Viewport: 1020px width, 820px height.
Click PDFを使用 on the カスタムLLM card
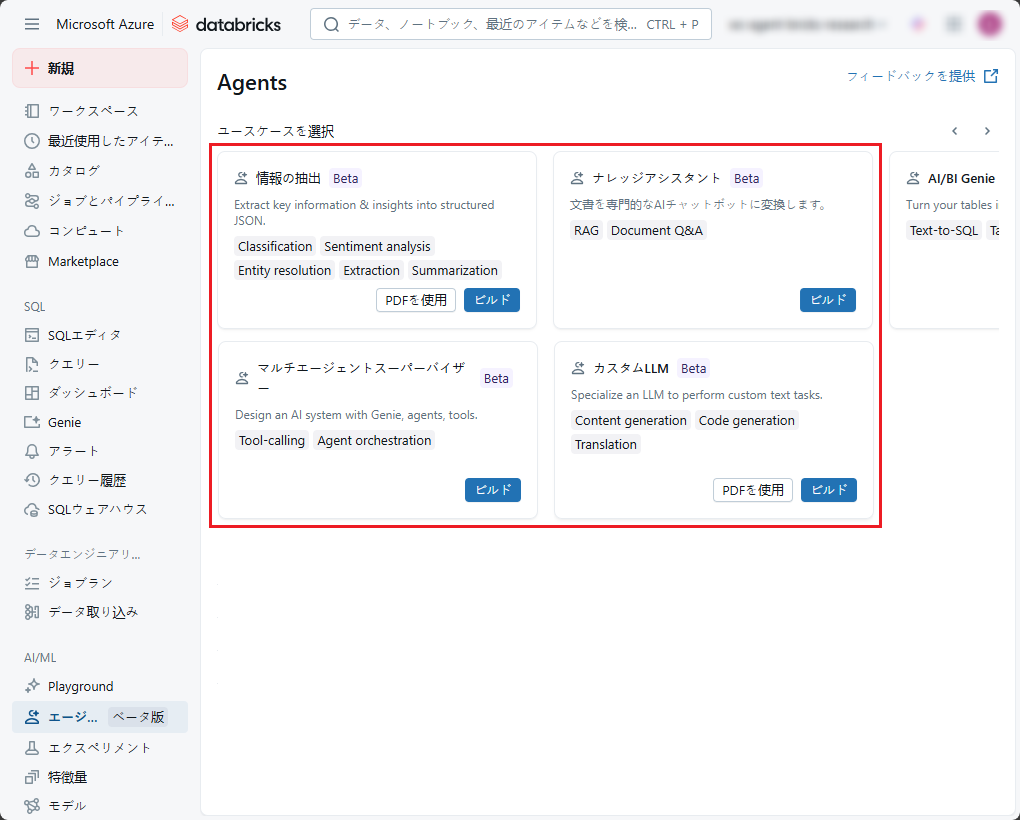pyautogui.click(x=752, y=490)
